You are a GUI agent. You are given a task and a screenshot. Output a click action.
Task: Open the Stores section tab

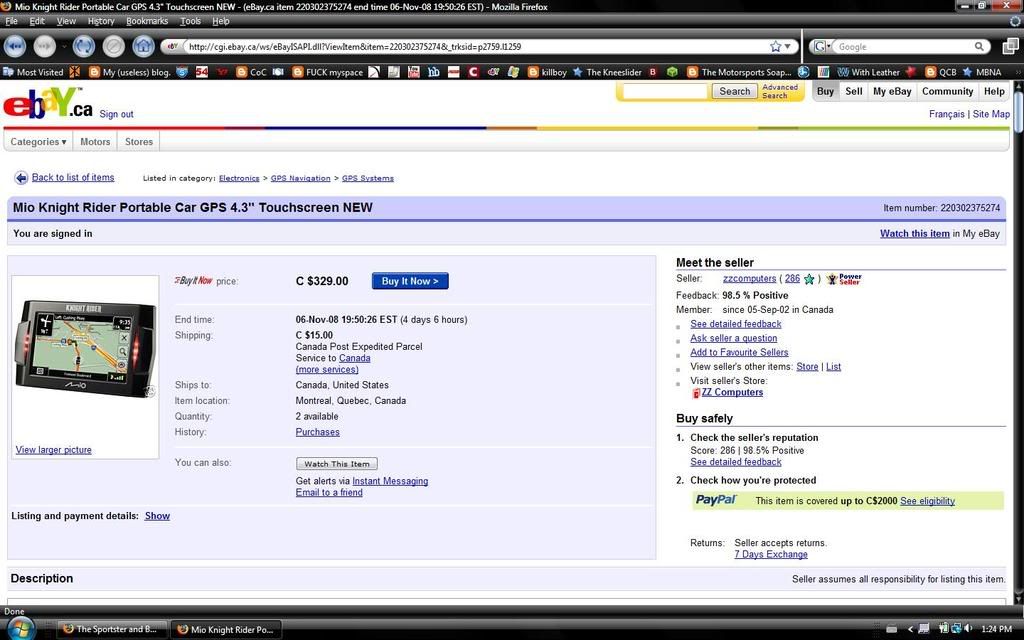tap(138, 142)
